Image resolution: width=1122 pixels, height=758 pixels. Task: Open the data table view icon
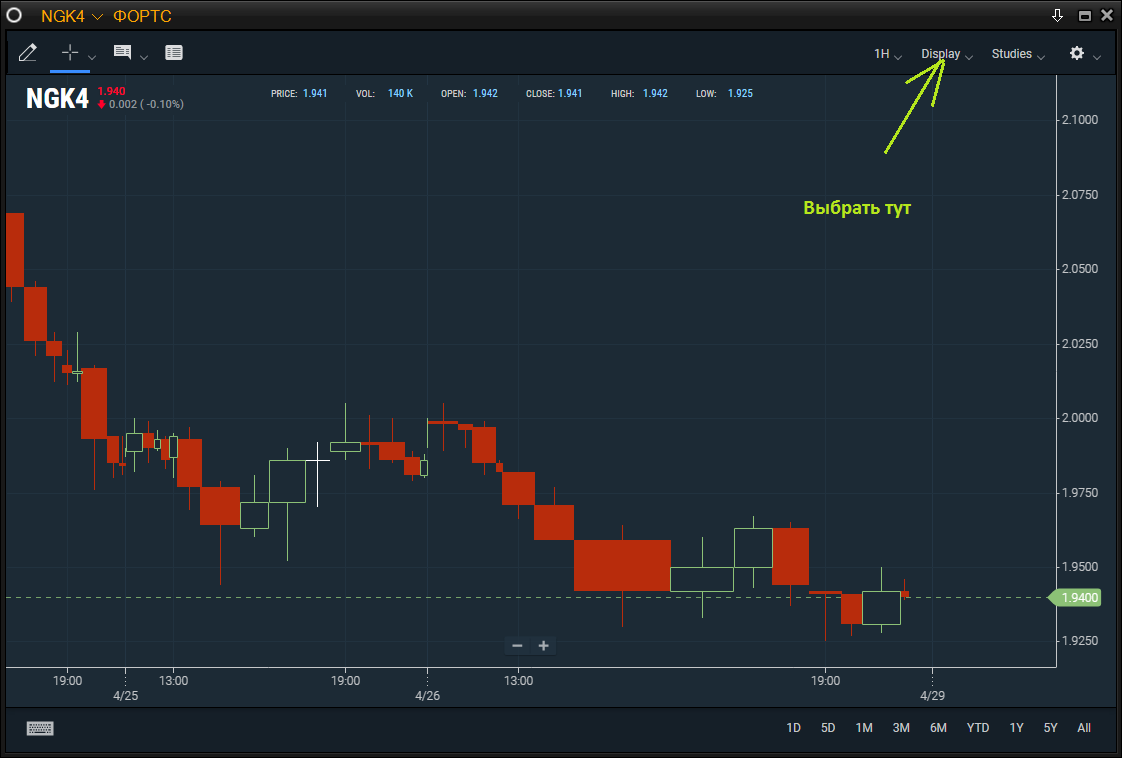pos(174,53)
